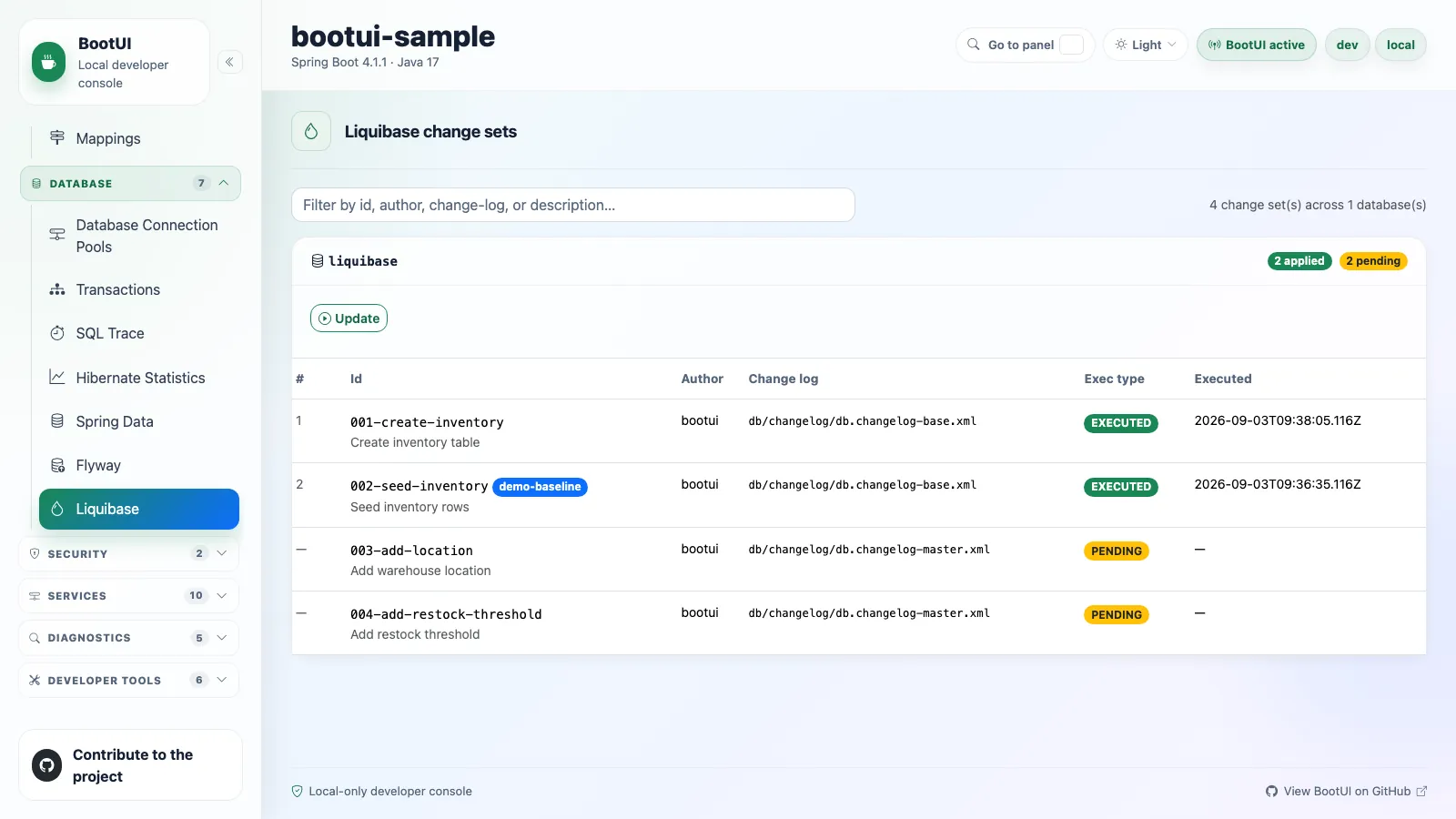This screenshot has width=1456, height=819.
Task: Focus the change set filter field
Action: tap(573, 205)
